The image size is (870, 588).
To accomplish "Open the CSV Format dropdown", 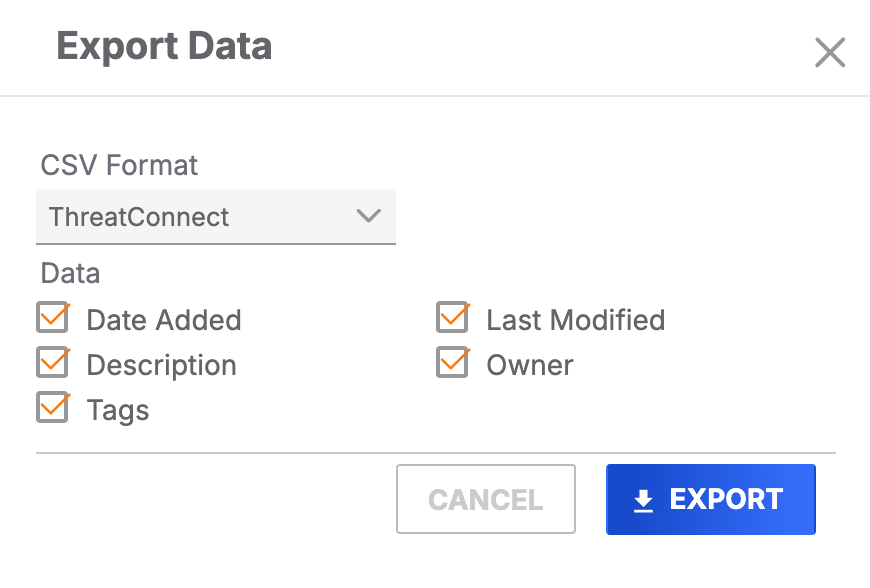I will [x=216, y=217].
